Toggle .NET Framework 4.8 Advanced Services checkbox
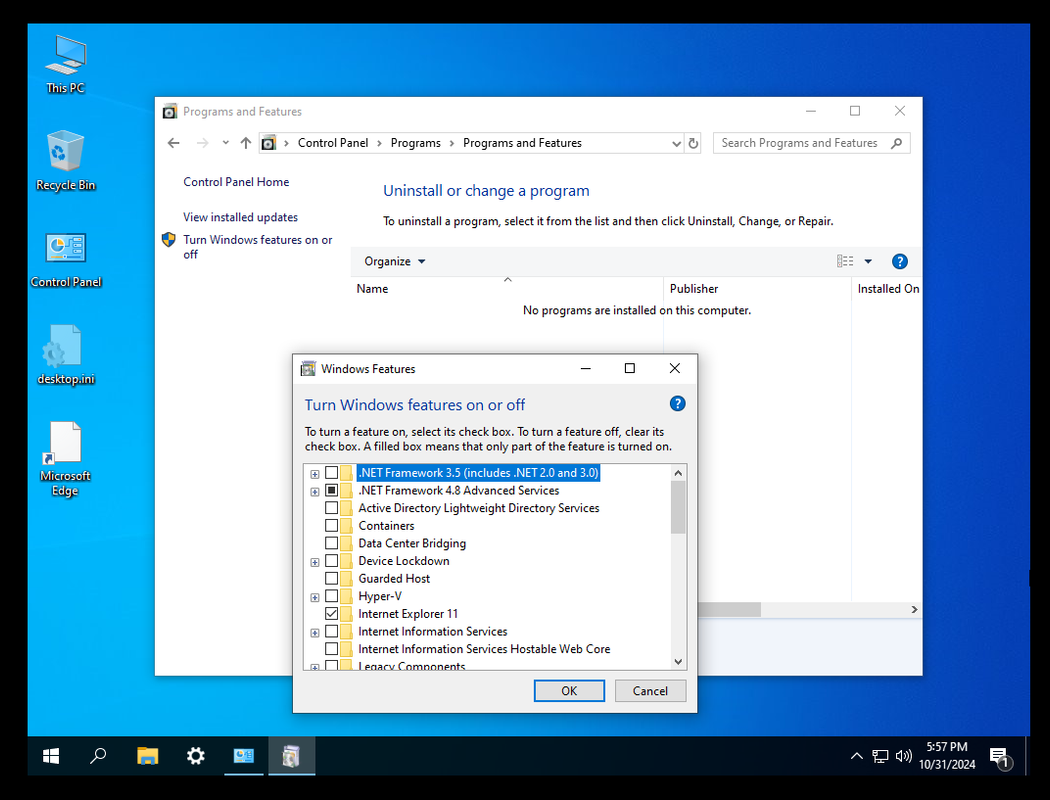 tap(331, 490)
